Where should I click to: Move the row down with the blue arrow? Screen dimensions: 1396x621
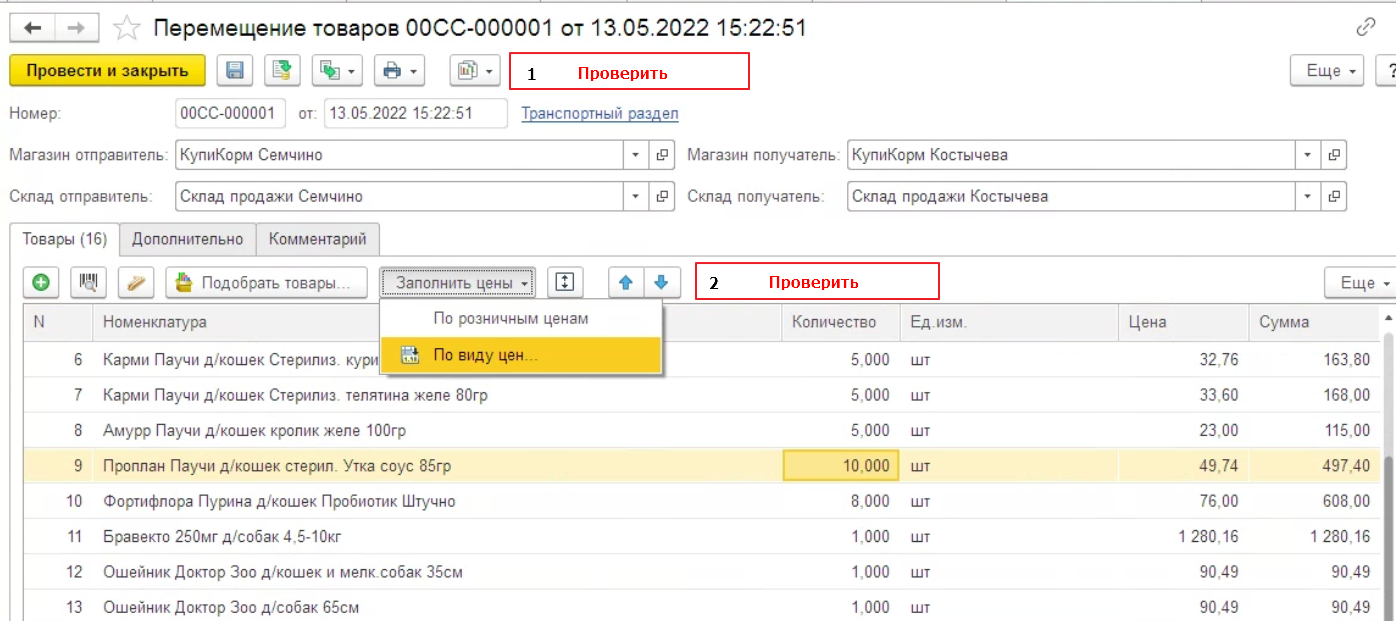click(x=660, y=283)
